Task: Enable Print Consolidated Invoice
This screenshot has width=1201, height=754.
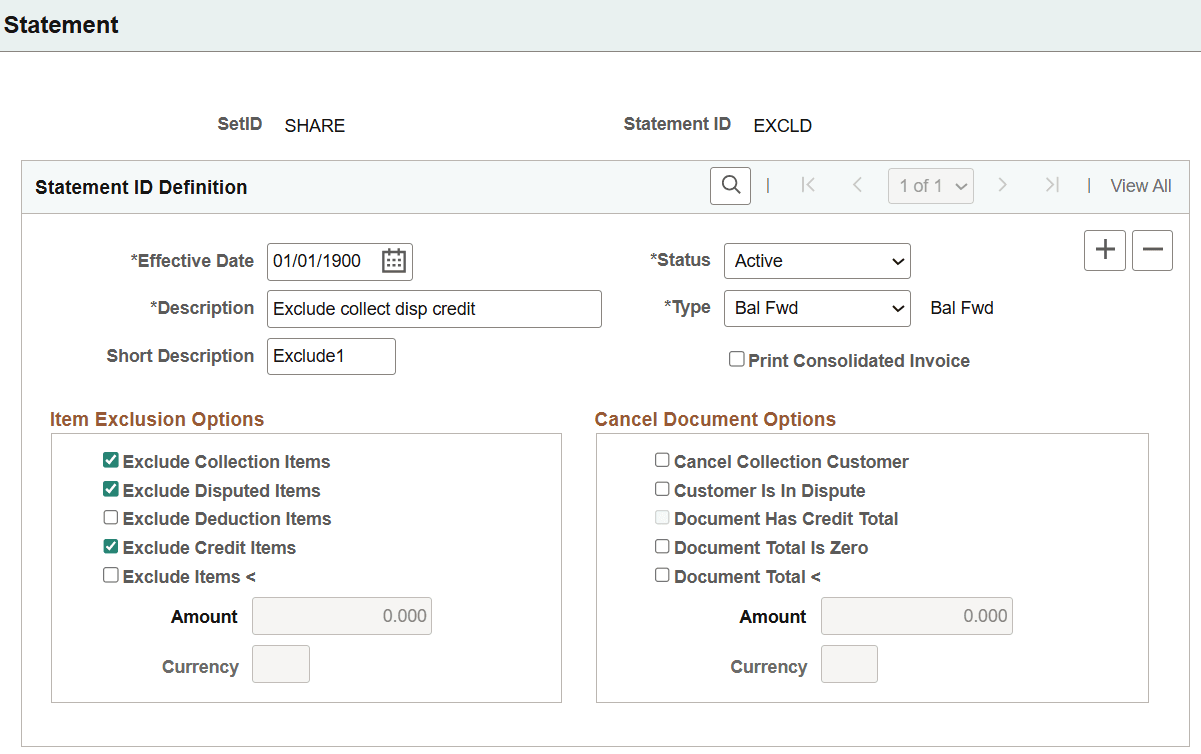Action: click(x=737, y=359)
